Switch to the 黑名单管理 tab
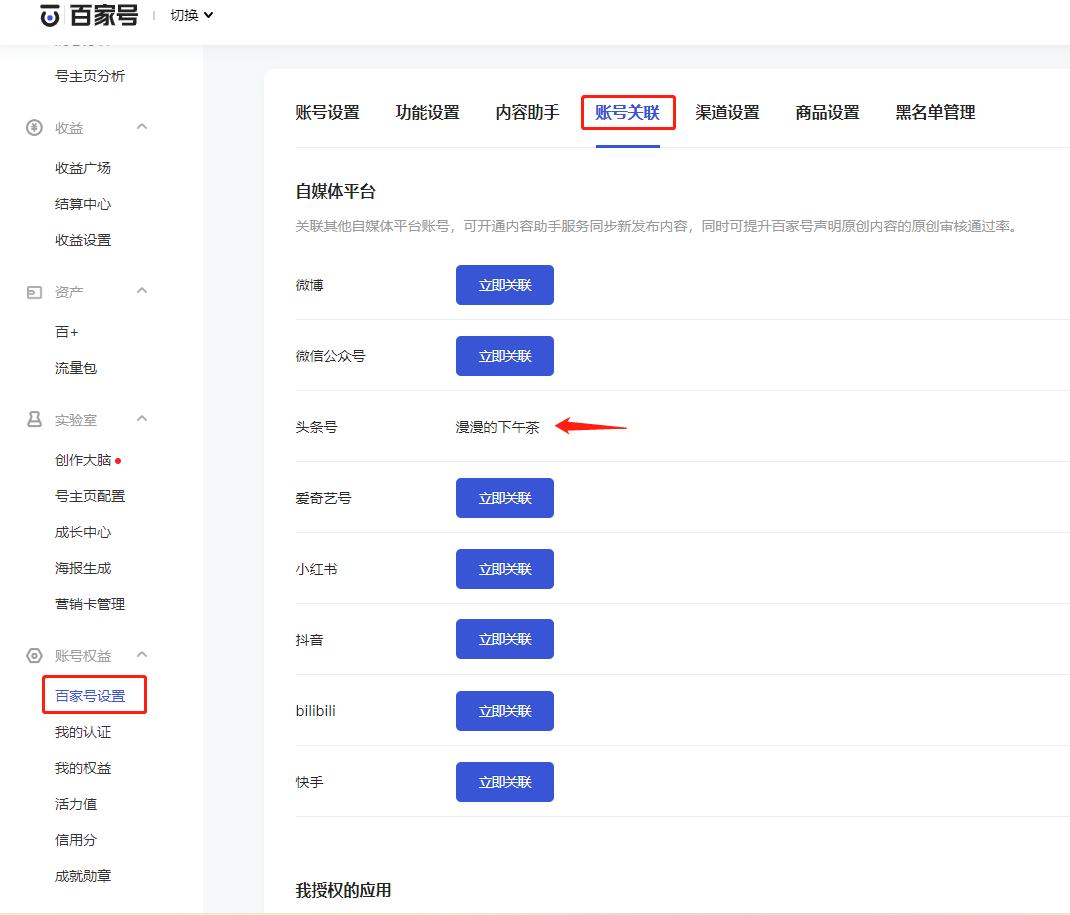 (934, 112)
